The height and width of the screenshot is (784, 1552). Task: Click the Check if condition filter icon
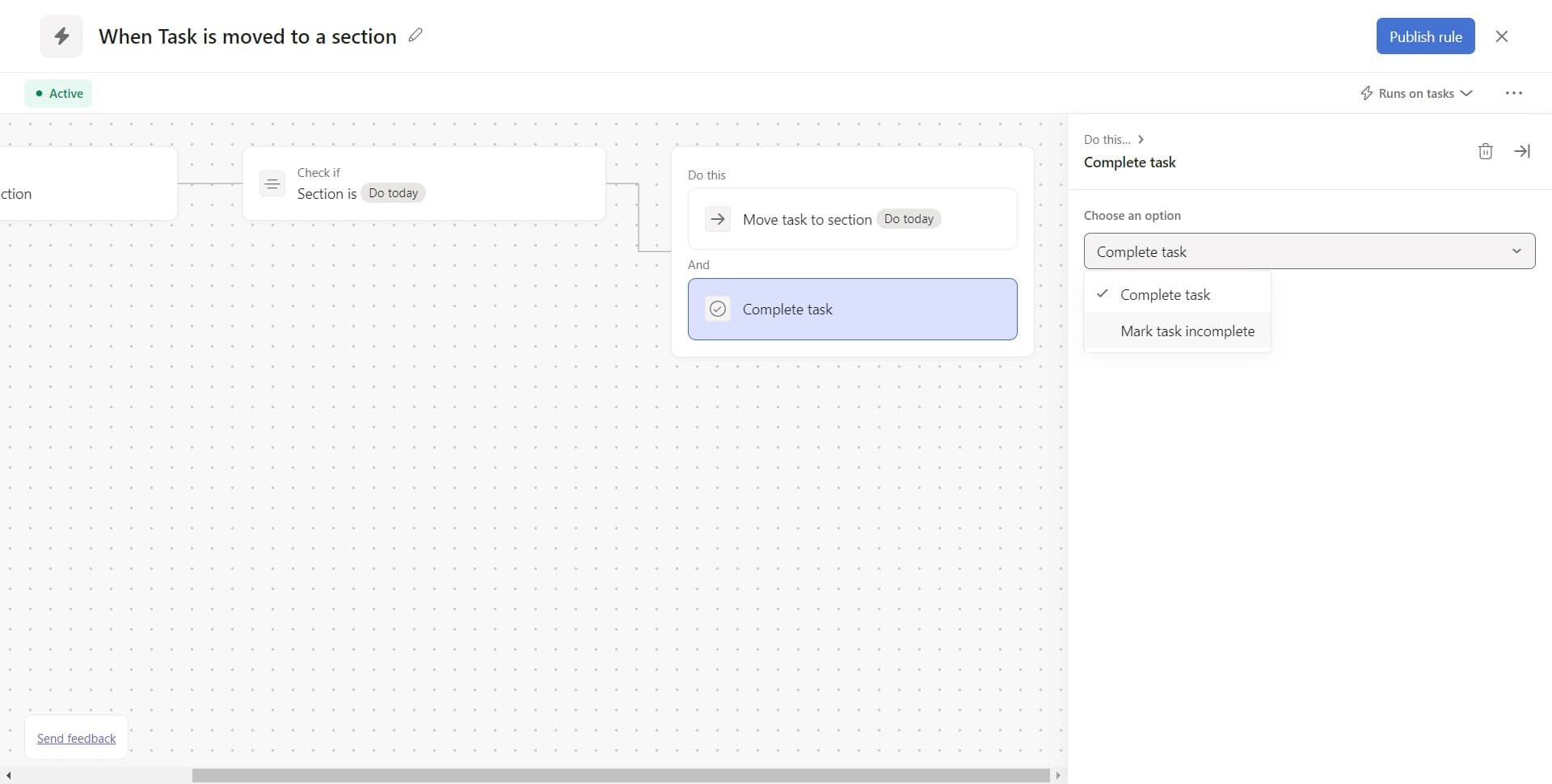click(x=272, y=184)
